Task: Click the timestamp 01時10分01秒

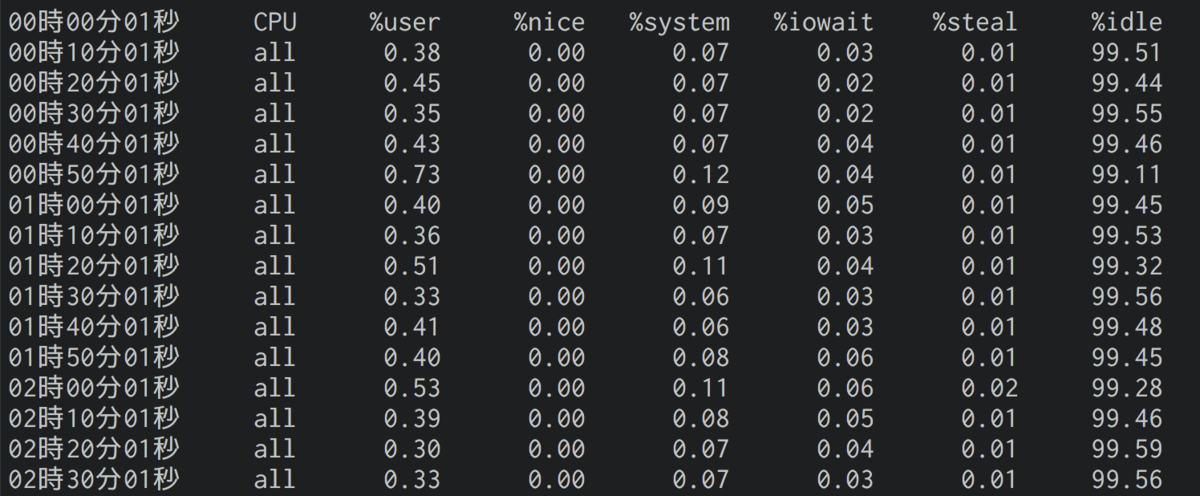Action: tap(94, 236)
